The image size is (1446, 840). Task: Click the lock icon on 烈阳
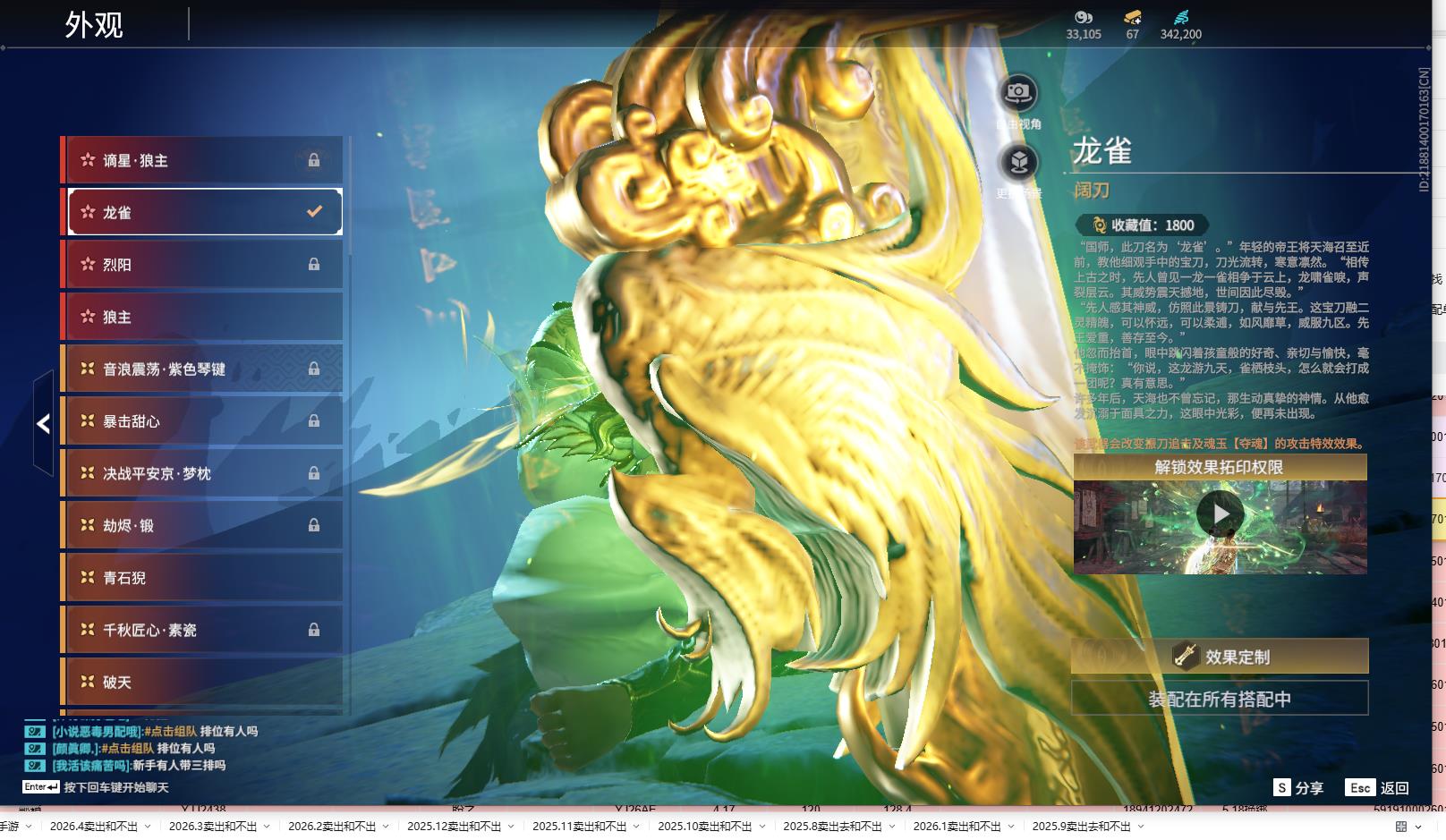pyautogui.click(x=314, y=265)
